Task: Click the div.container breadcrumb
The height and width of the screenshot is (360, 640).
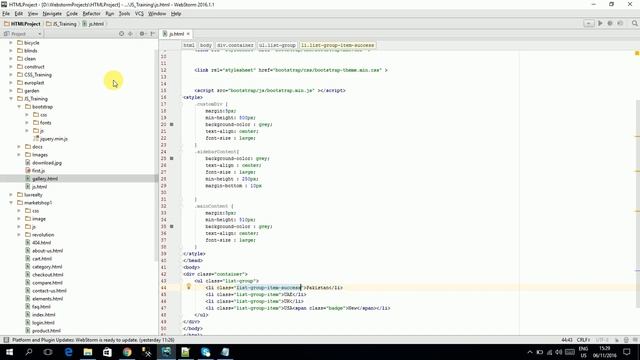Action: pyautogui.click(x=235, y=45)
